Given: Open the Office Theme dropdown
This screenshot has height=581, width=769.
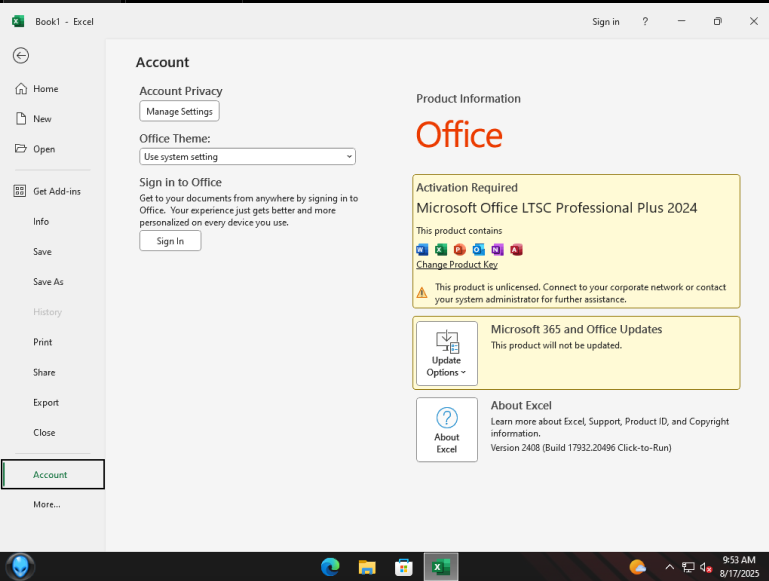Looking at the screenshot, I should pyautogui.click(x=247, y=156).
